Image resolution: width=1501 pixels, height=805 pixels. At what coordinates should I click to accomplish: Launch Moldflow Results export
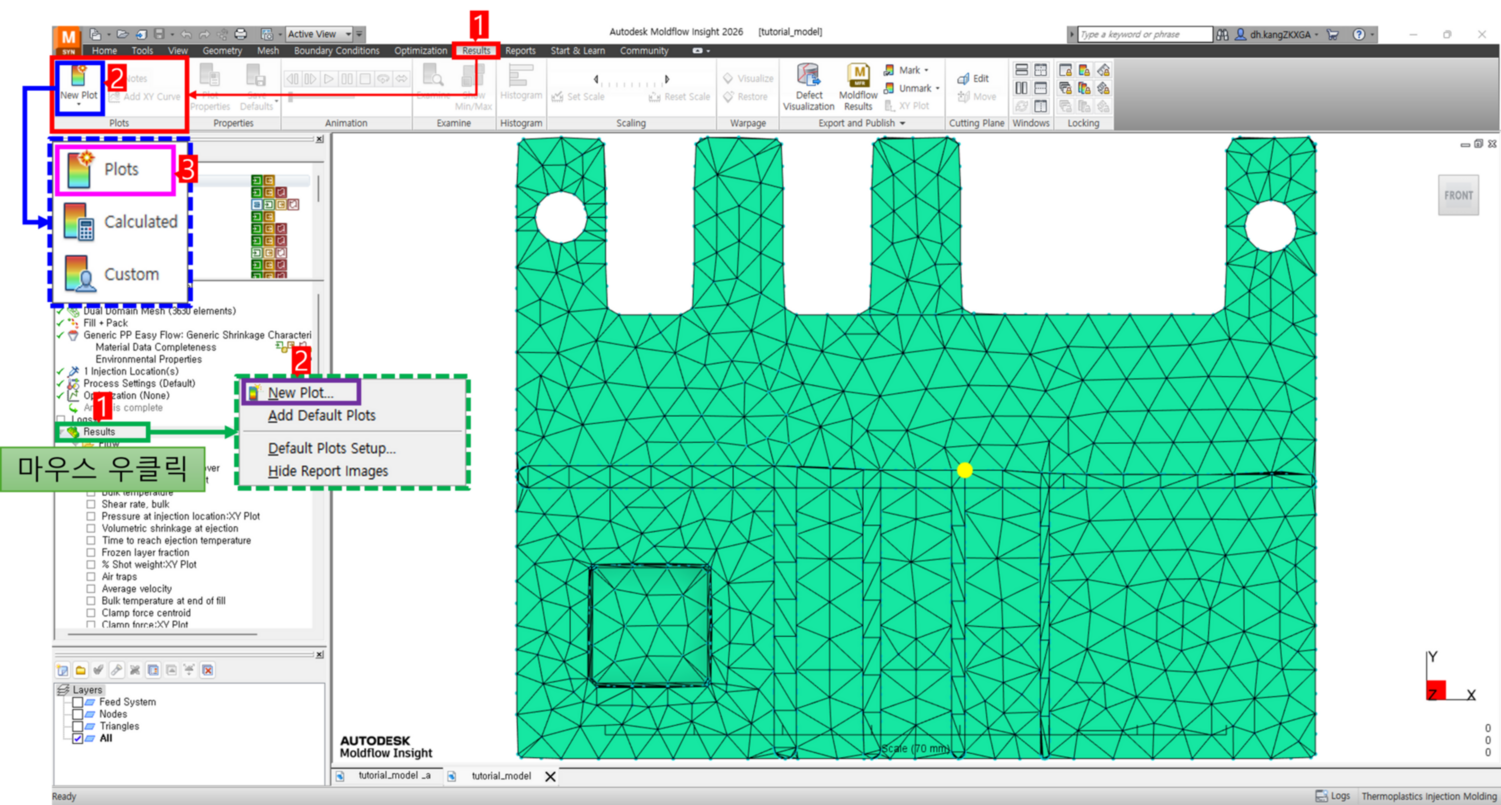(858, 87)
